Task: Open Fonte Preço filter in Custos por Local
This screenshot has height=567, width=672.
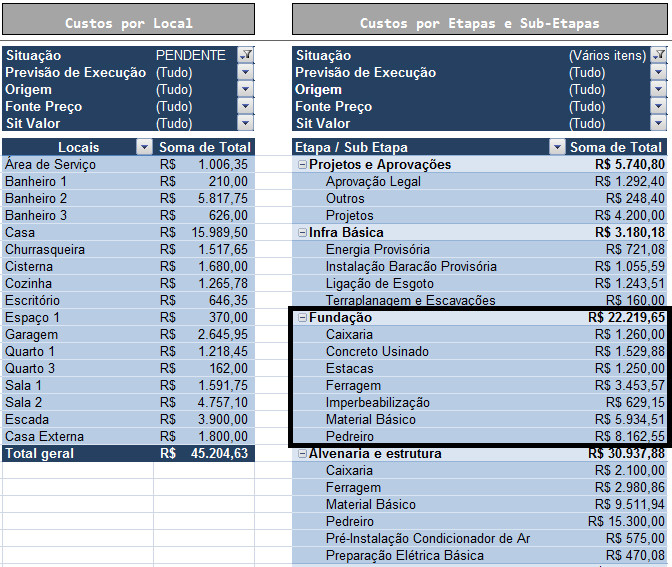Action: [246, 106]
